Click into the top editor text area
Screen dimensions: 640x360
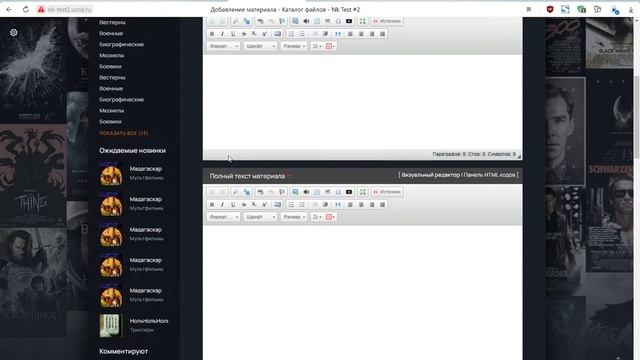tap(362, 102)
